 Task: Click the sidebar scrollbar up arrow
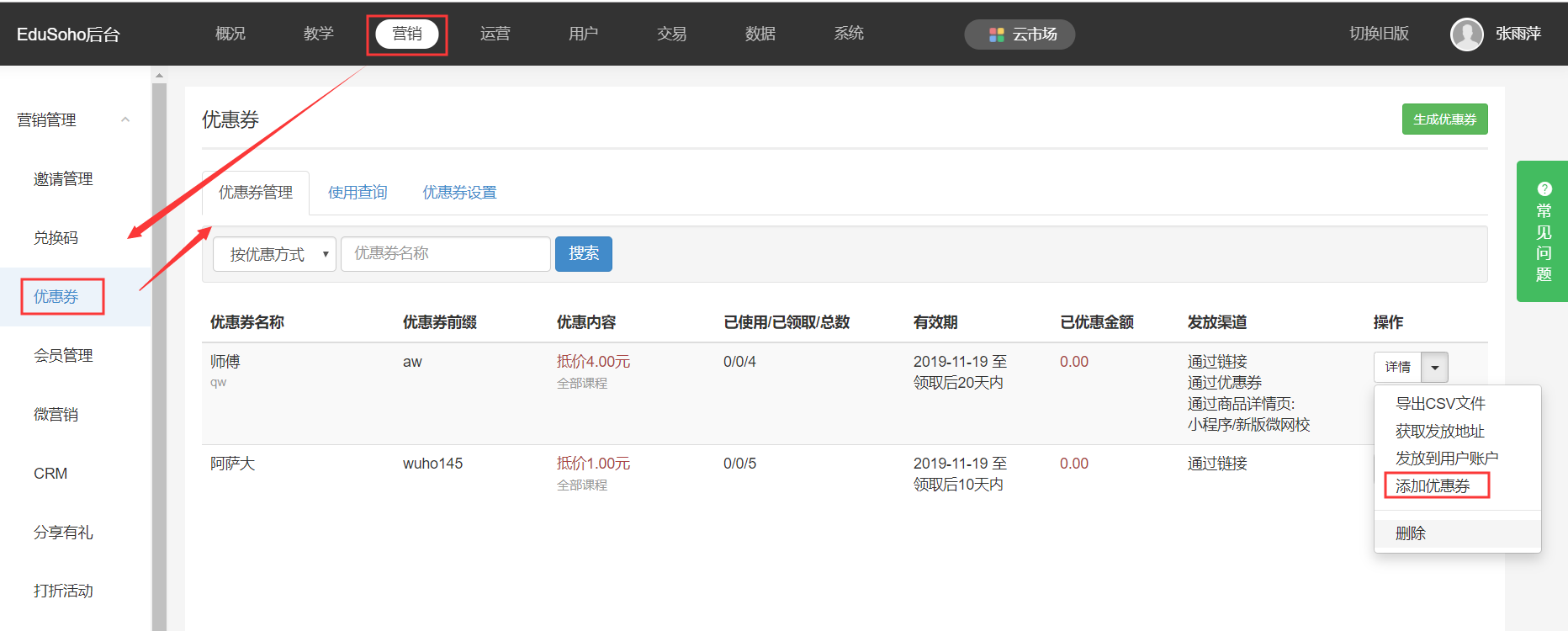(159, 76)
